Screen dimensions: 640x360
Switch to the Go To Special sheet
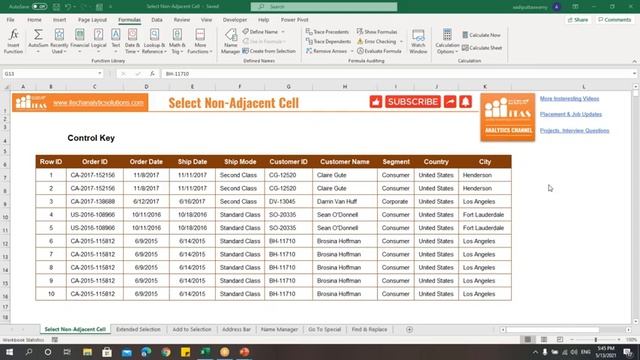pos(324,329)
